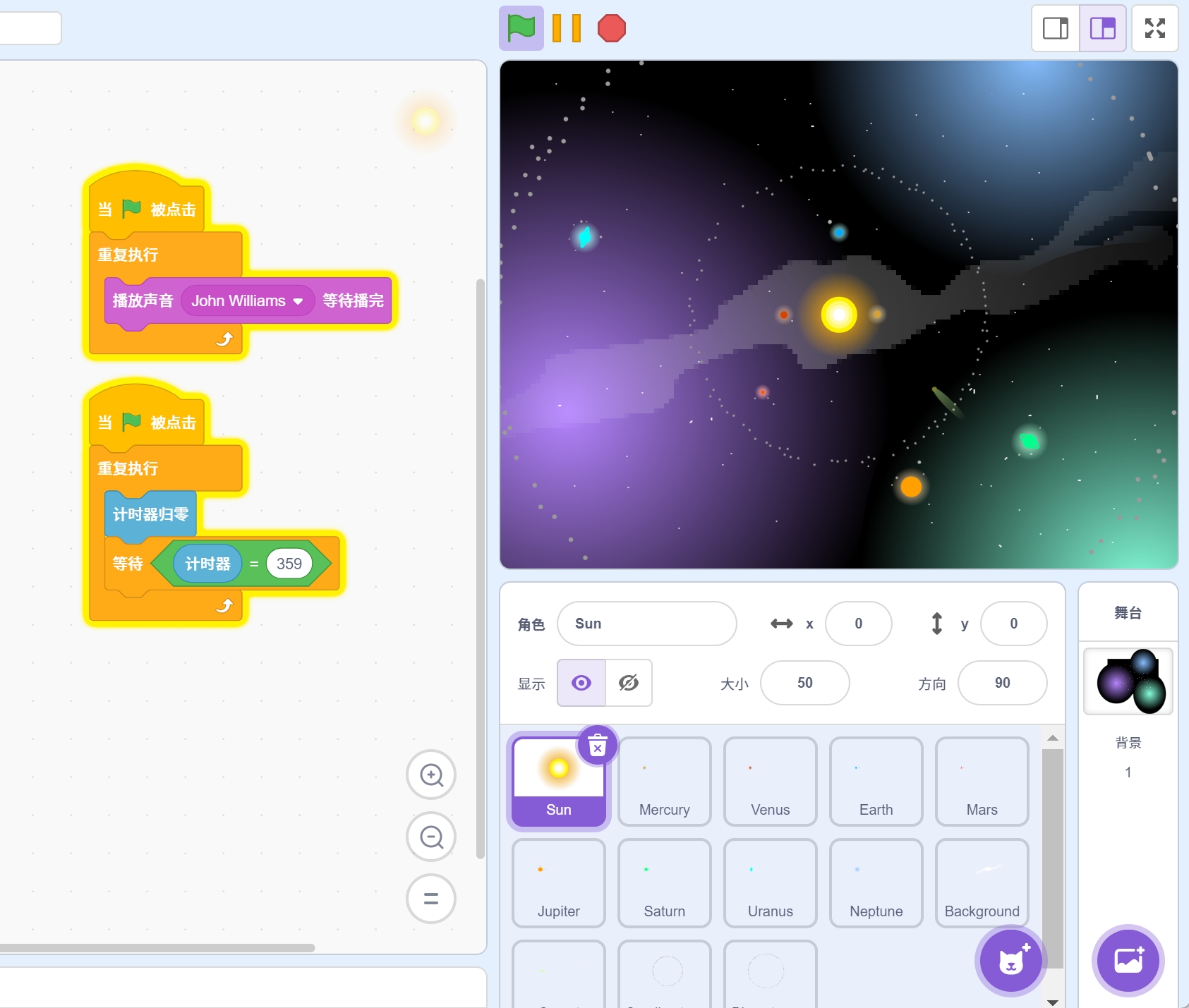
Task: Zoom out of the code workspace
Action: click(431, 837)
